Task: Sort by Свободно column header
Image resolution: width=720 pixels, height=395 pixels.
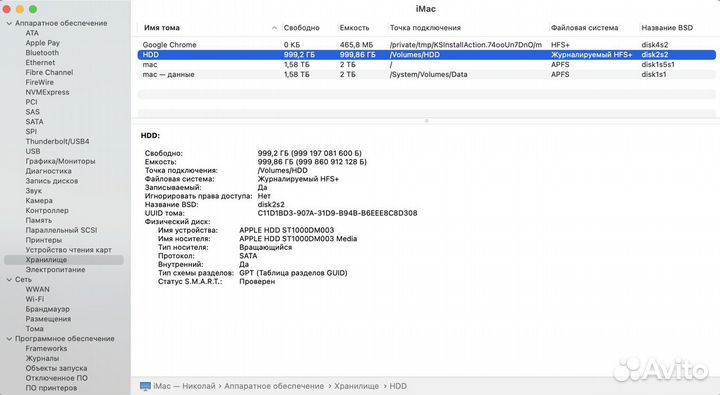Action: click(302, 28)
